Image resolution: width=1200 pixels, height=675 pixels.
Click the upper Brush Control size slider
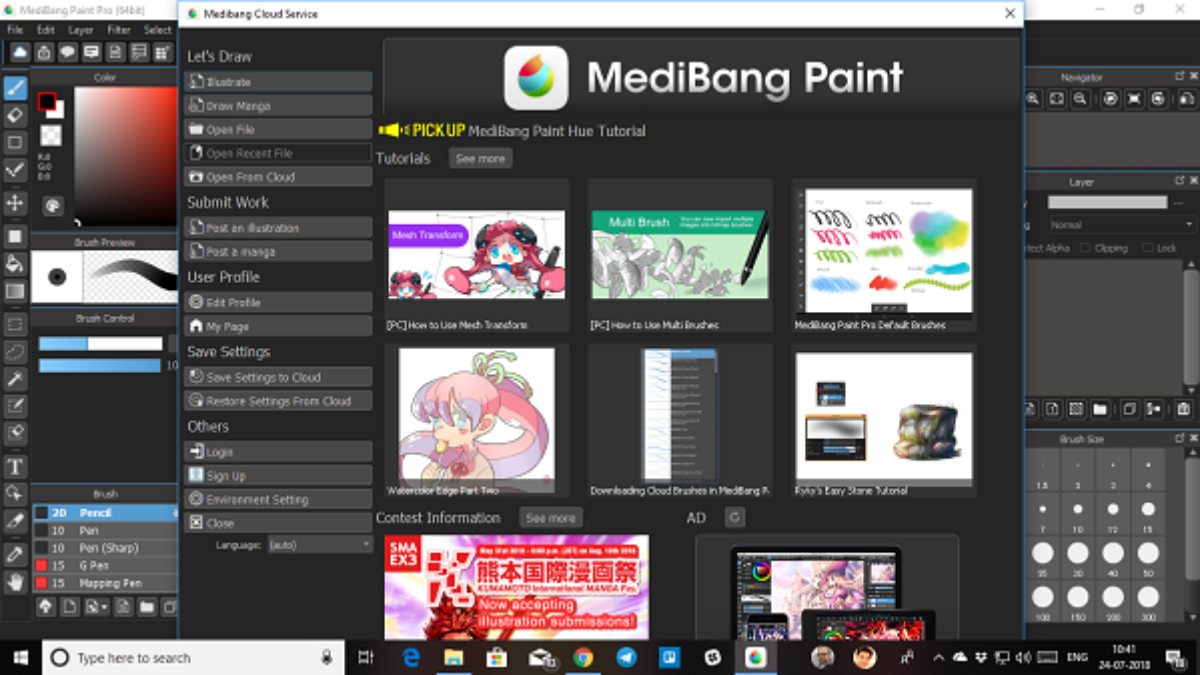(x=100, y=344)
